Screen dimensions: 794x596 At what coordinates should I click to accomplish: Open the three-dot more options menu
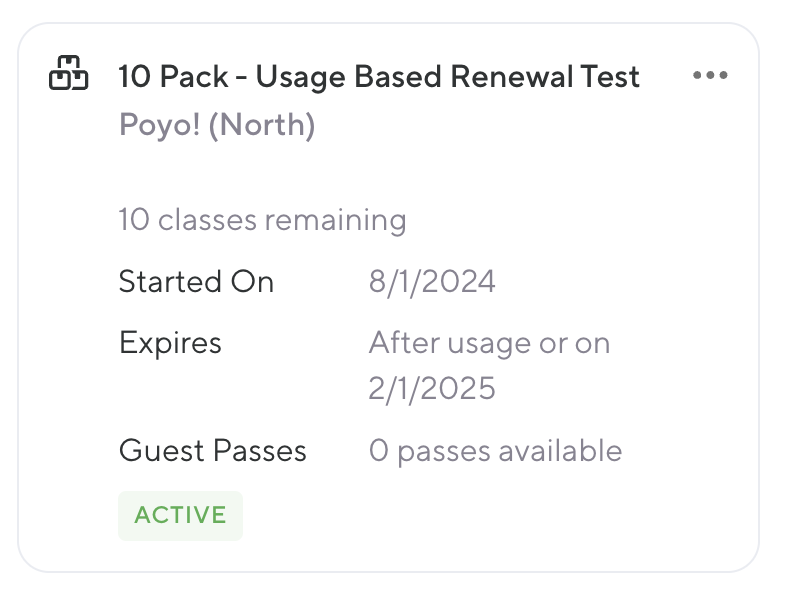click(710, 76)
